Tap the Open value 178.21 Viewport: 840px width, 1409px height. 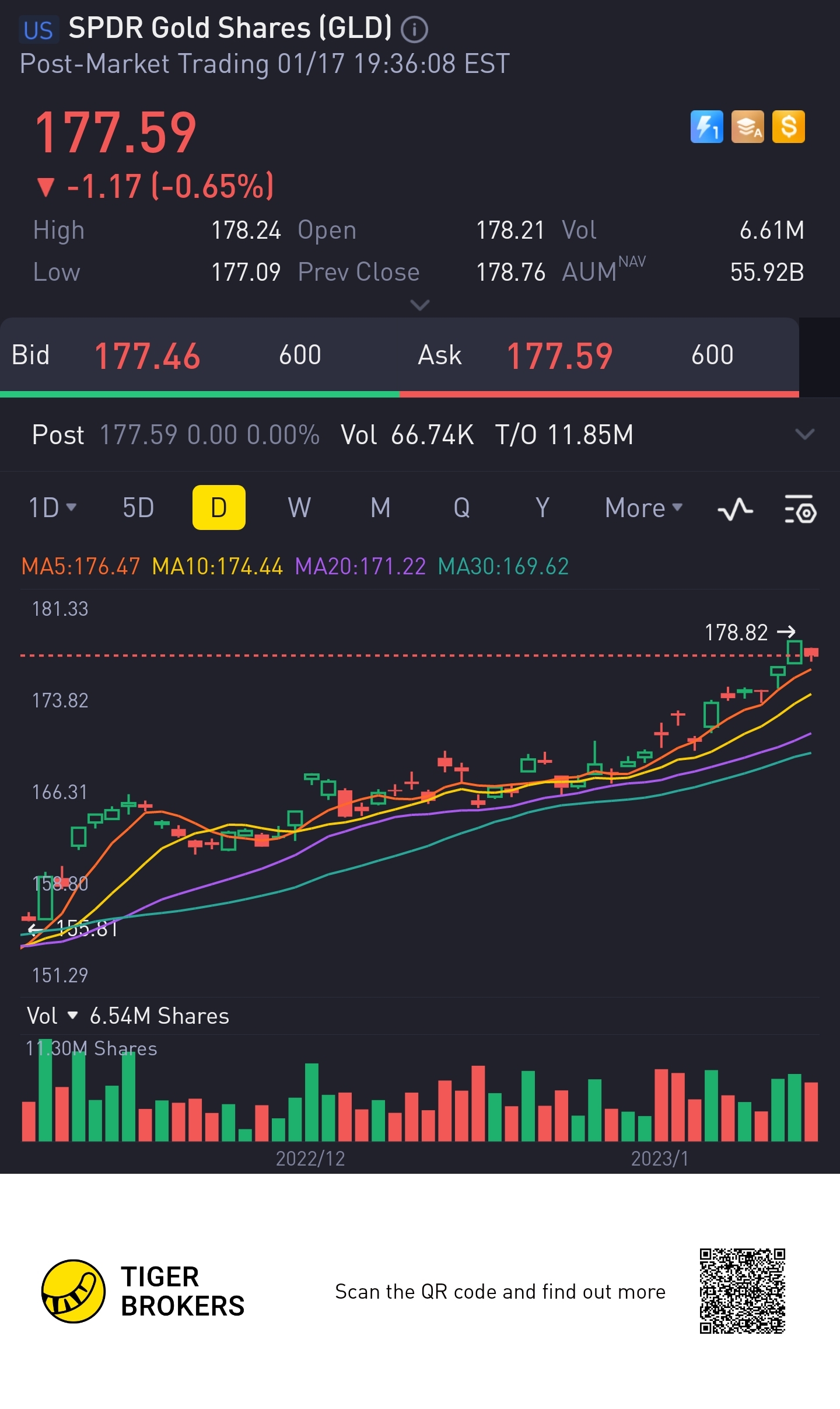click(x=510, y=230)
